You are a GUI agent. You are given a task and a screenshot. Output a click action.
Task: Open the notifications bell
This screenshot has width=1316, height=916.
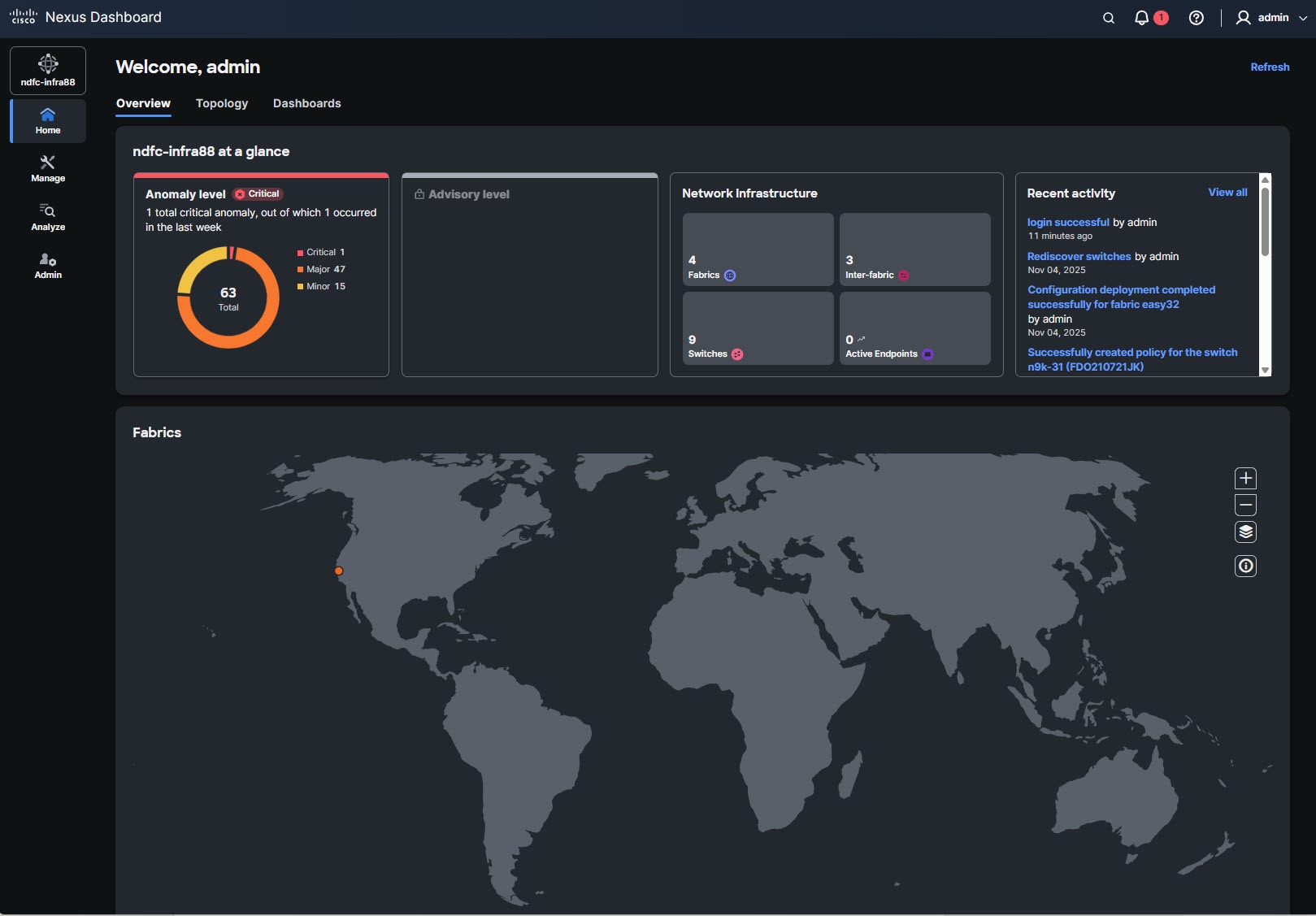pyautogui.click(x=1141, y=18)
